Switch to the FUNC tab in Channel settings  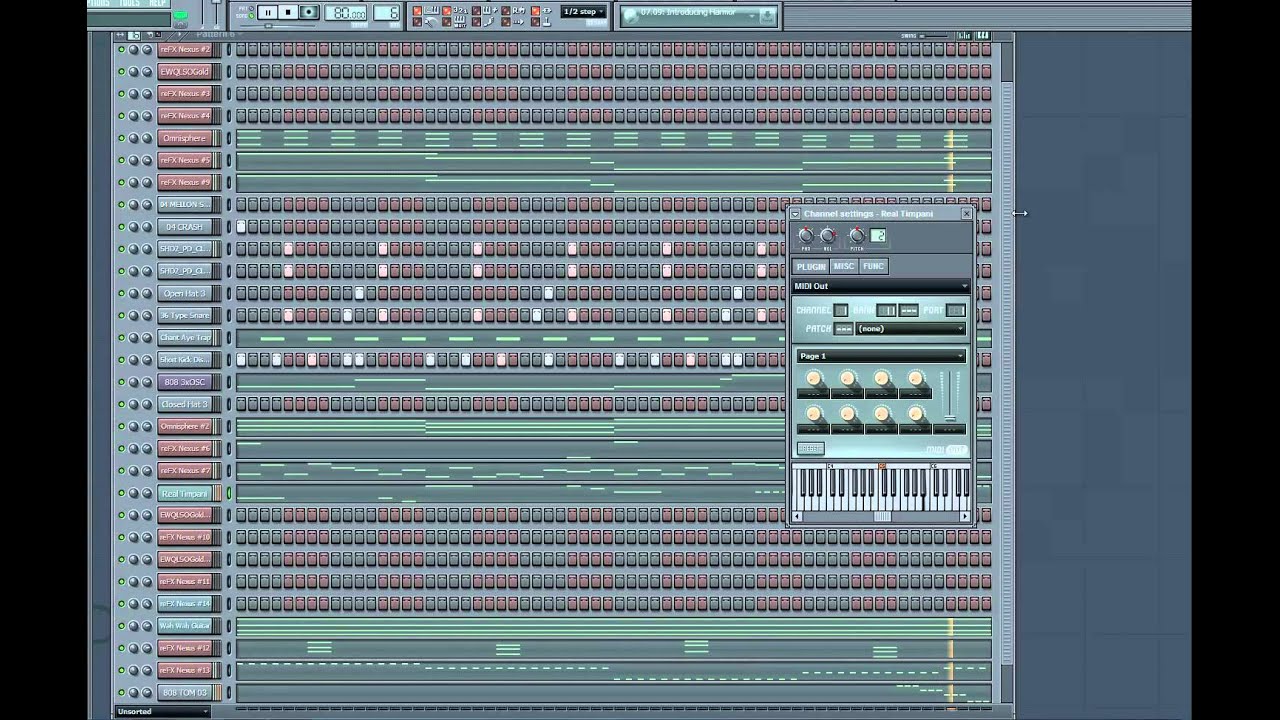pyautogui.click(x=873, y=266)
